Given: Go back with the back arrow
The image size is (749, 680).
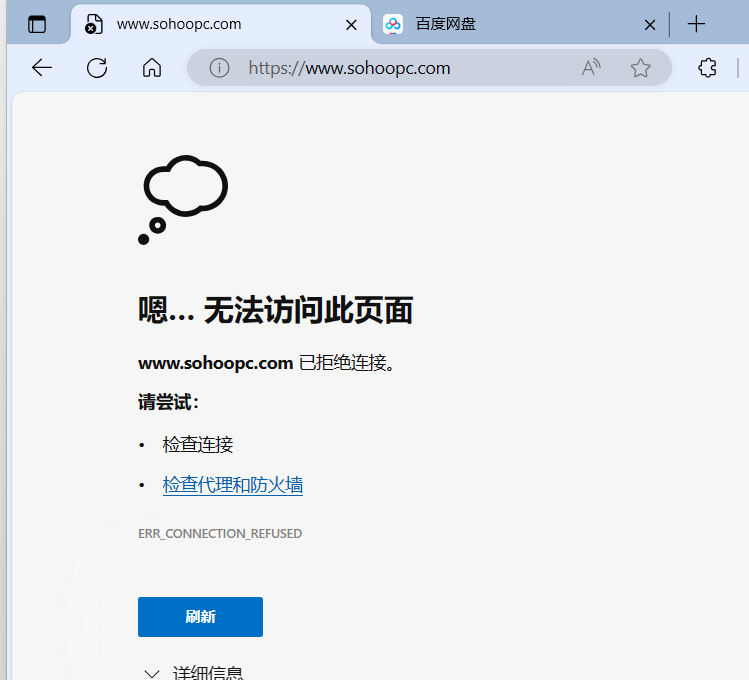Looking at the screenshot, I should [42, 68].
